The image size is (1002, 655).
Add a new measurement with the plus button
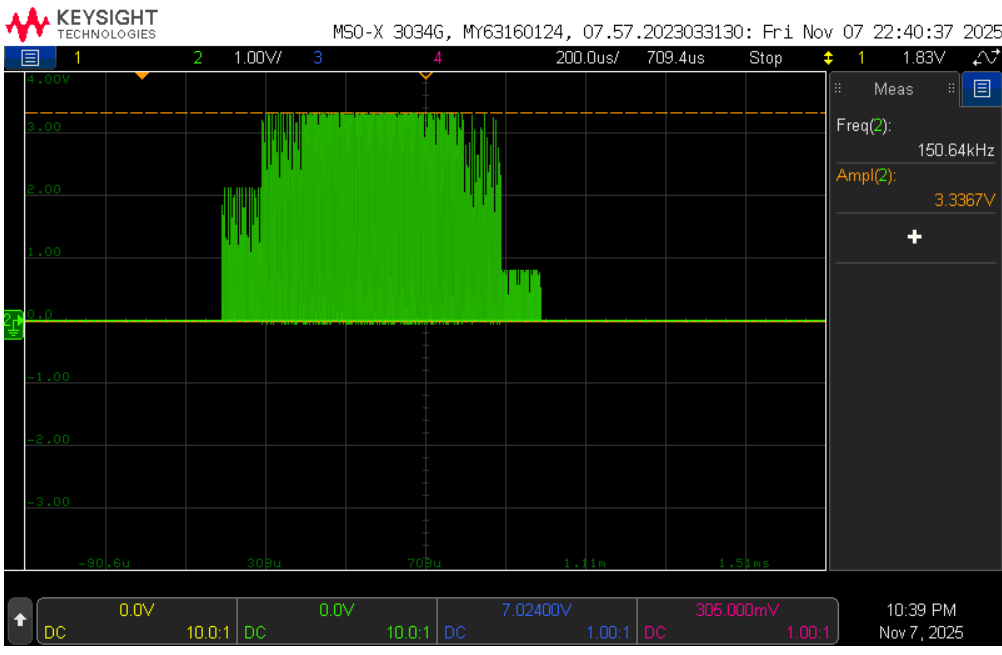tap(916, 237)
